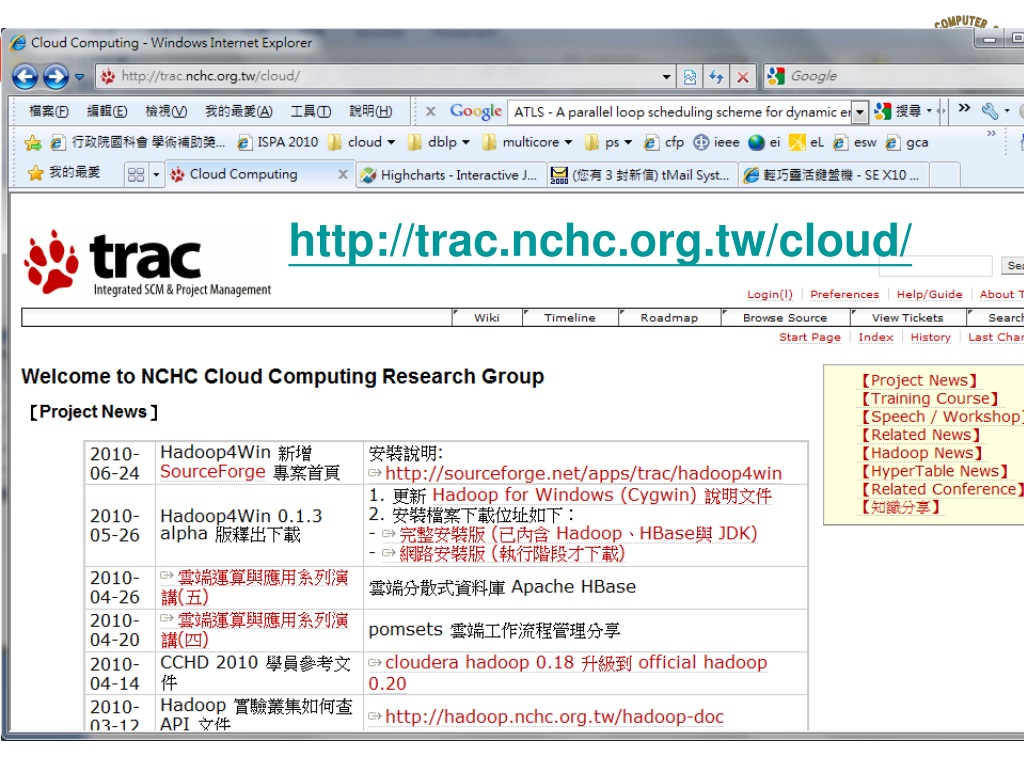The width and height of the screenshot is (1024, 768).
Task: Open the 我的最愛(A) menu
Action: click(238, 111)
